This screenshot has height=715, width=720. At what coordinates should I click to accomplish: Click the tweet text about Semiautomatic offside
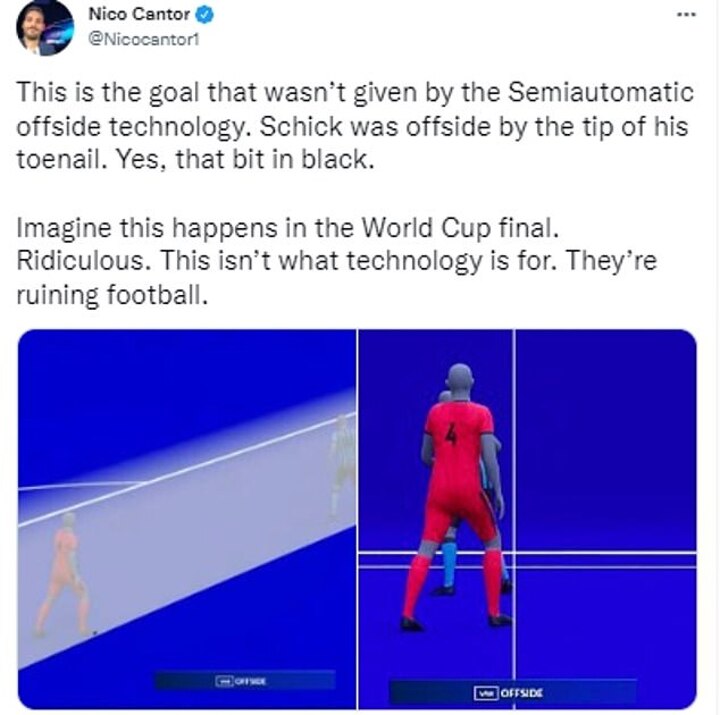coord(355,125)
